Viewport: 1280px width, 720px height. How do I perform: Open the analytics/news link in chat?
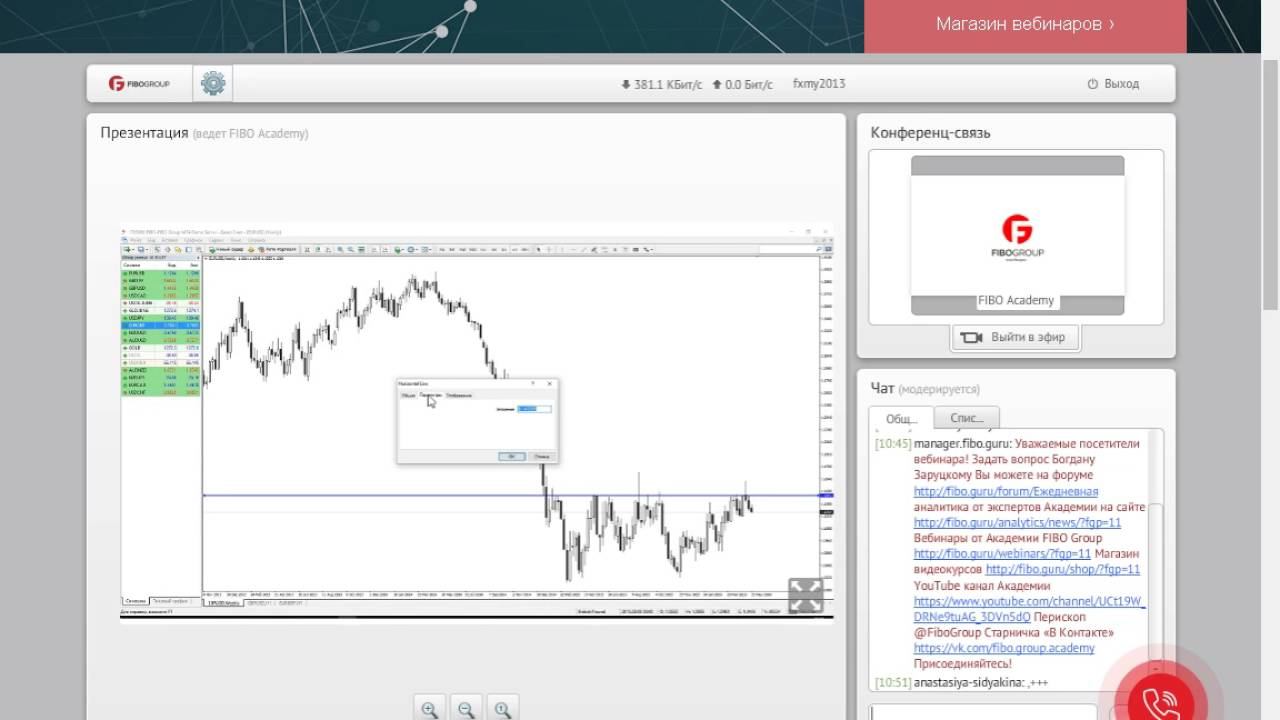1017,522
